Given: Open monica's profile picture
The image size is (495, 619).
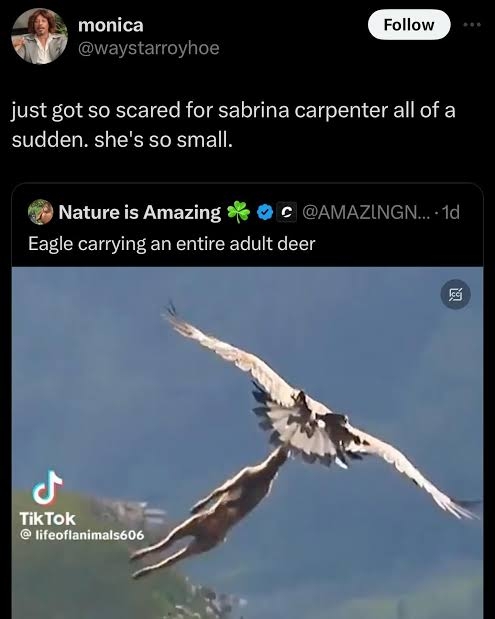Looking at the screenshot, I should 39,36.
